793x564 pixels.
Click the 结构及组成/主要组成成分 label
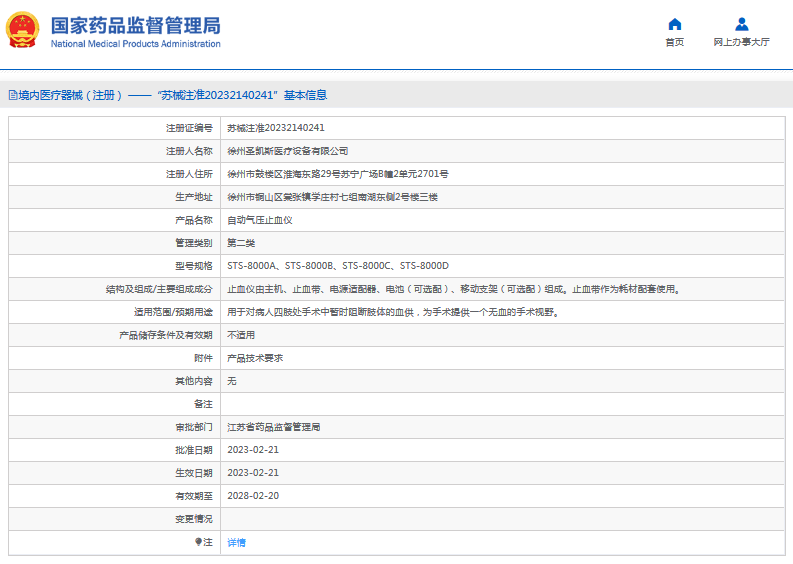159,289
